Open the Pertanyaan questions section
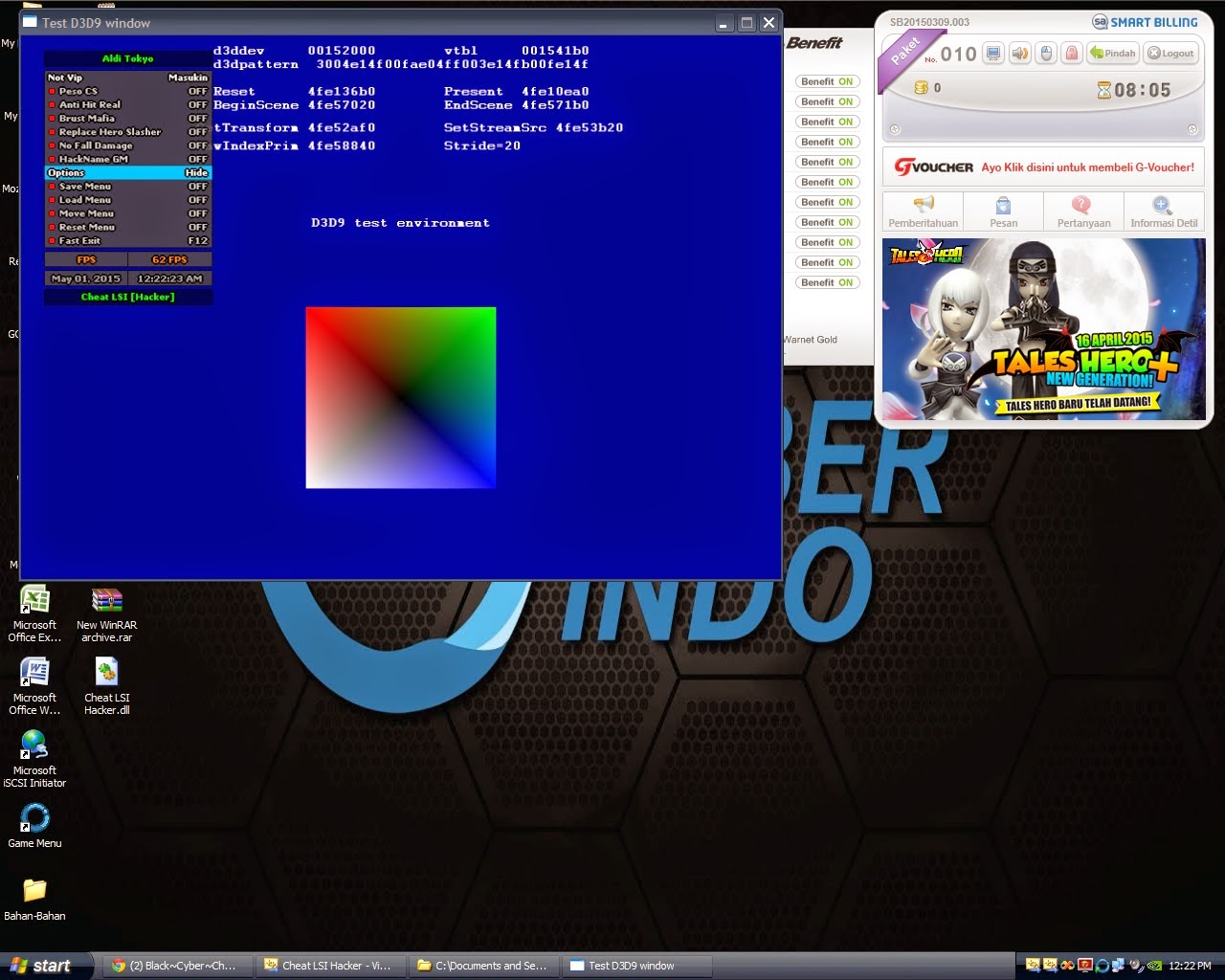1225x980 pixels. point(1083,212)
